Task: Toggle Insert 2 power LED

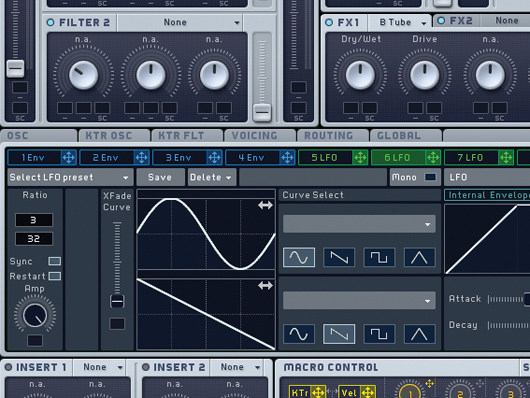Action: (146, 367)
